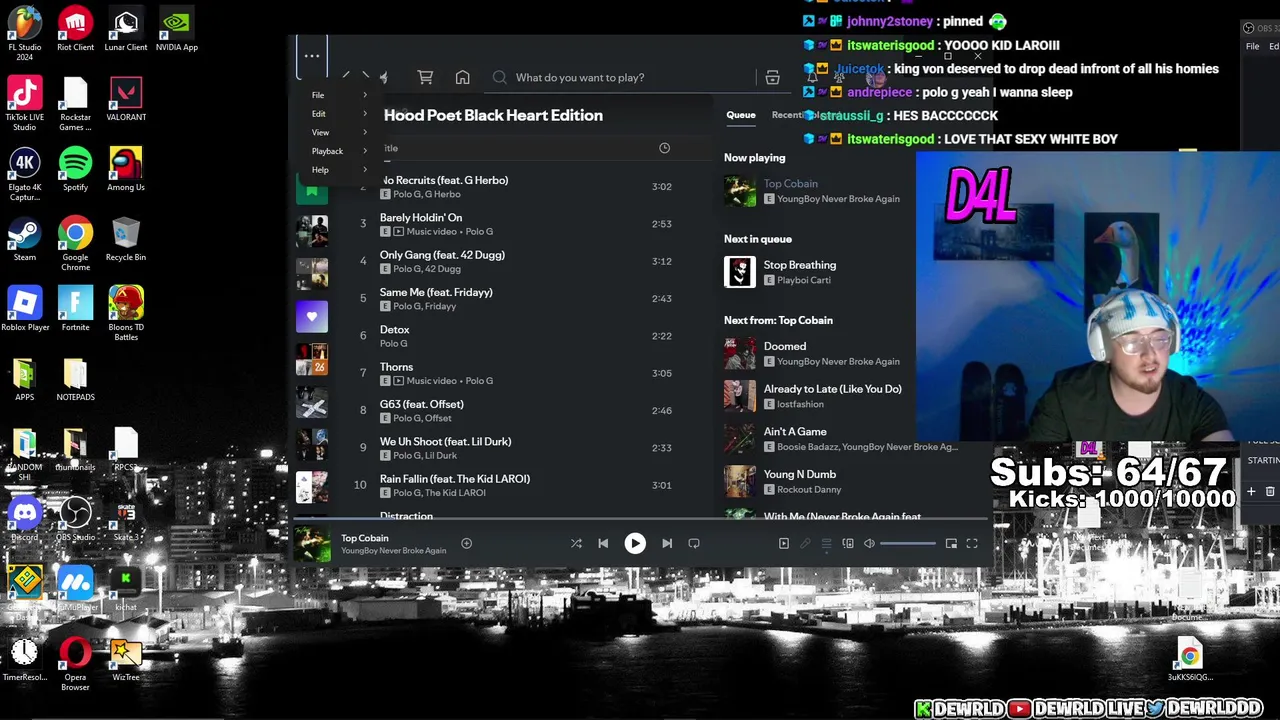Open TikTok LIVE Studio desktop icon
1280x720 pixels.
click(x=25, y=104)
